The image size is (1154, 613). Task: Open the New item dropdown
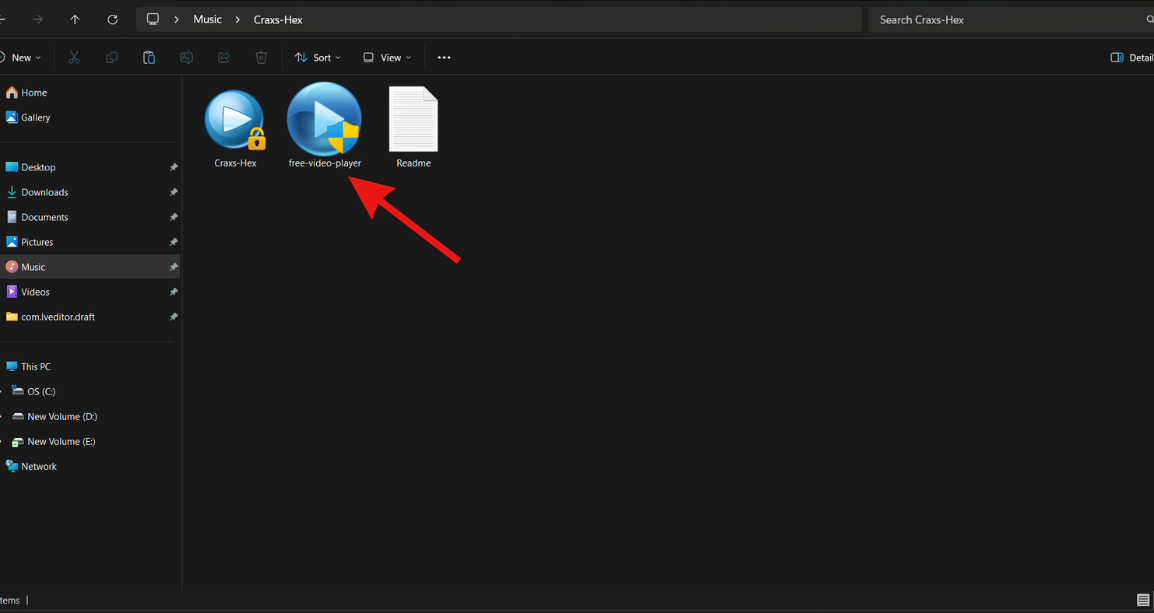coord(21,58)
